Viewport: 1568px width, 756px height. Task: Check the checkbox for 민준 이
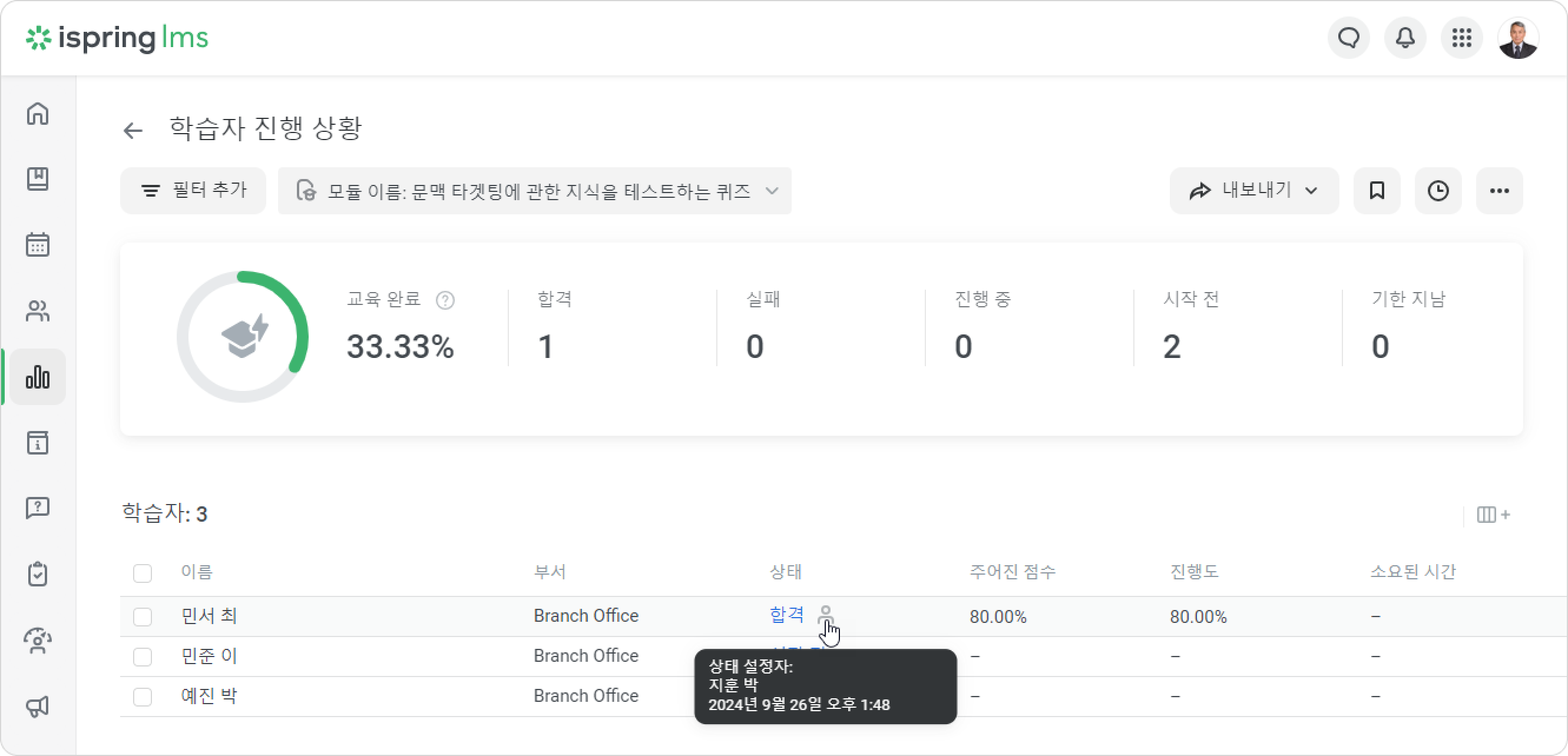(x=143, y=656)
